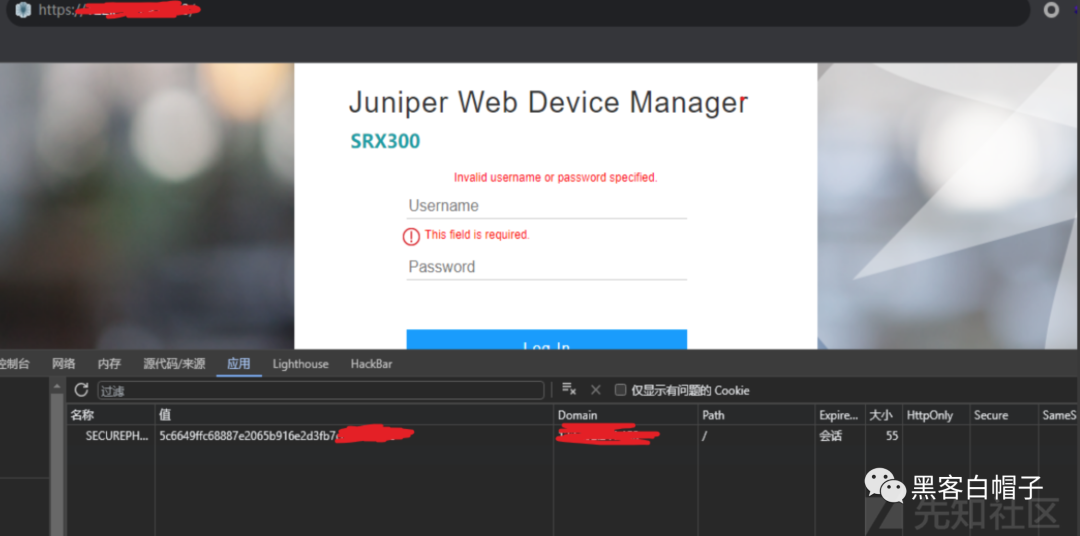
Task: Sort cookies by Expires column header
Action: [x=840, y=415]
